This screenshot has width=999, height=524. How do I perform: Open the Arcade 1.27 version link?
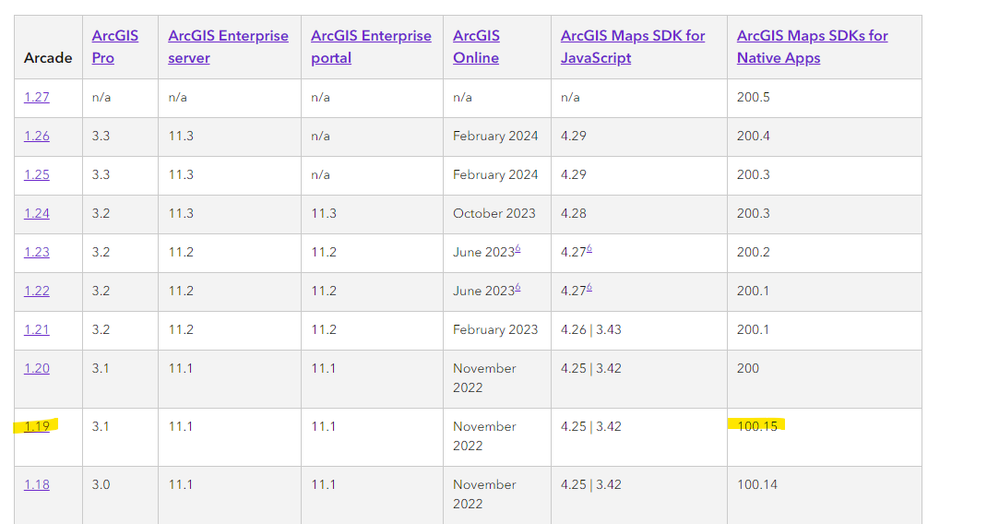click(x=37, y=97)
